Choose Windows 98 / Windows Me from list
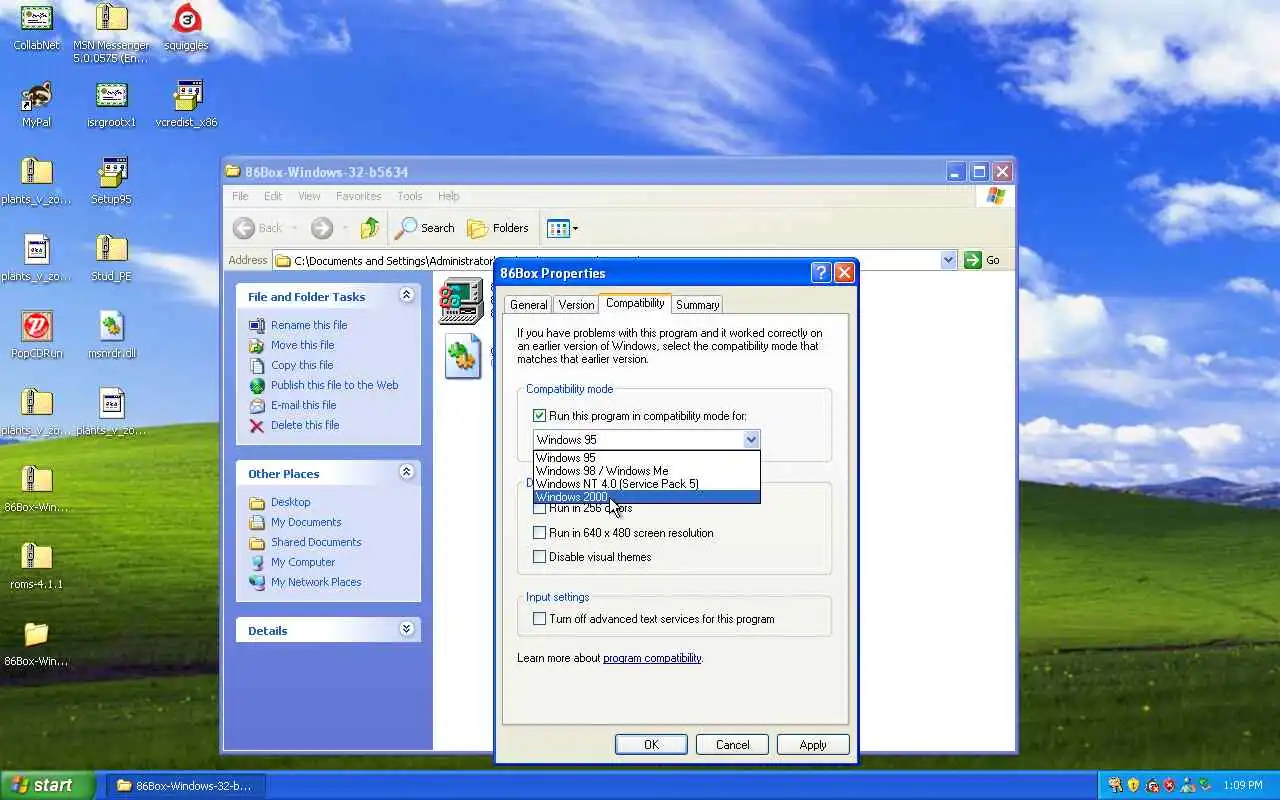The height and width of the screenshot is (800, 1280). [x=647, y=471]
